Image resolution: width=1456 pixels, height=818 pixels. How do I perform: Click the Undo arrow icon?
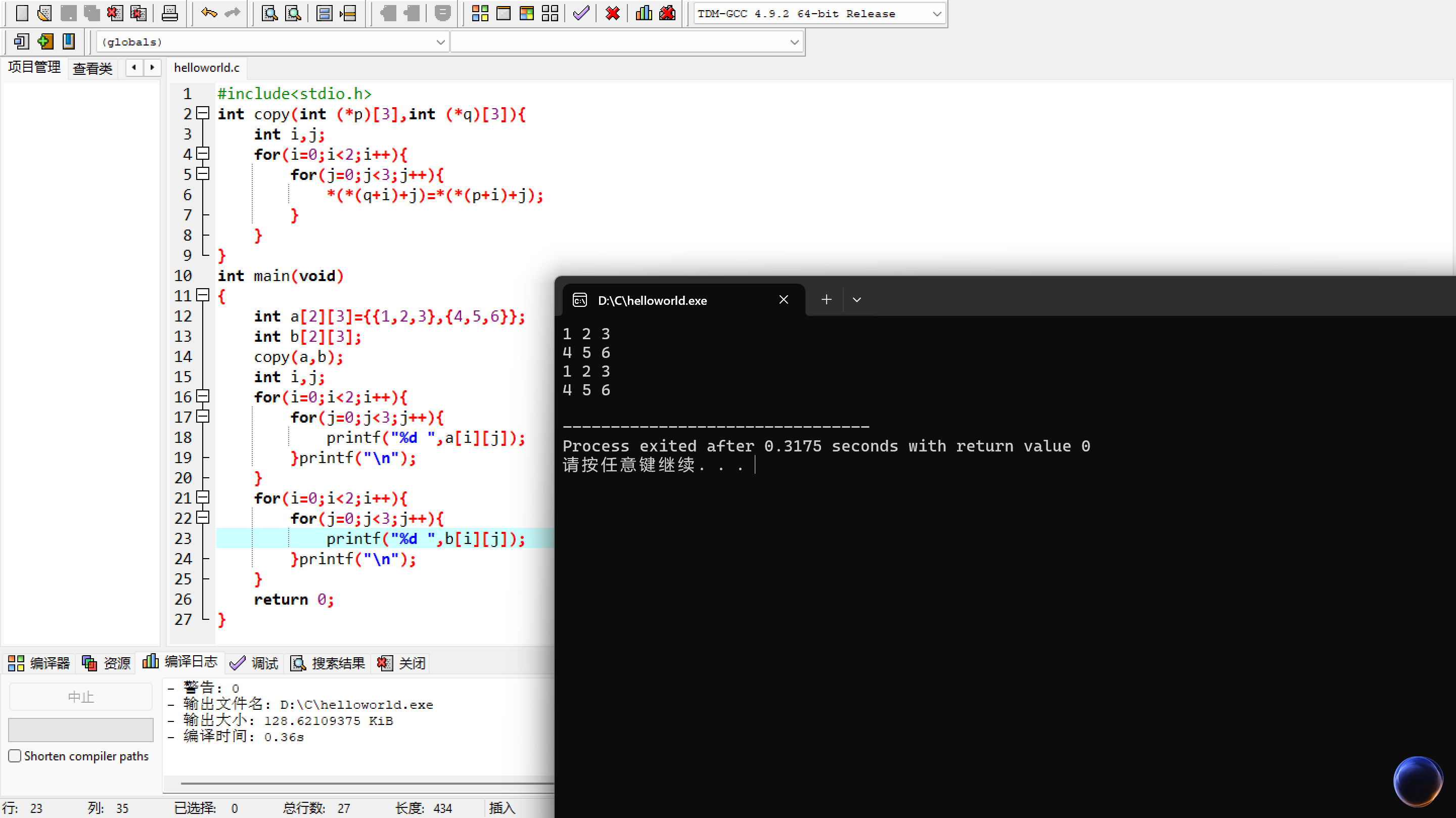point(209,13)
